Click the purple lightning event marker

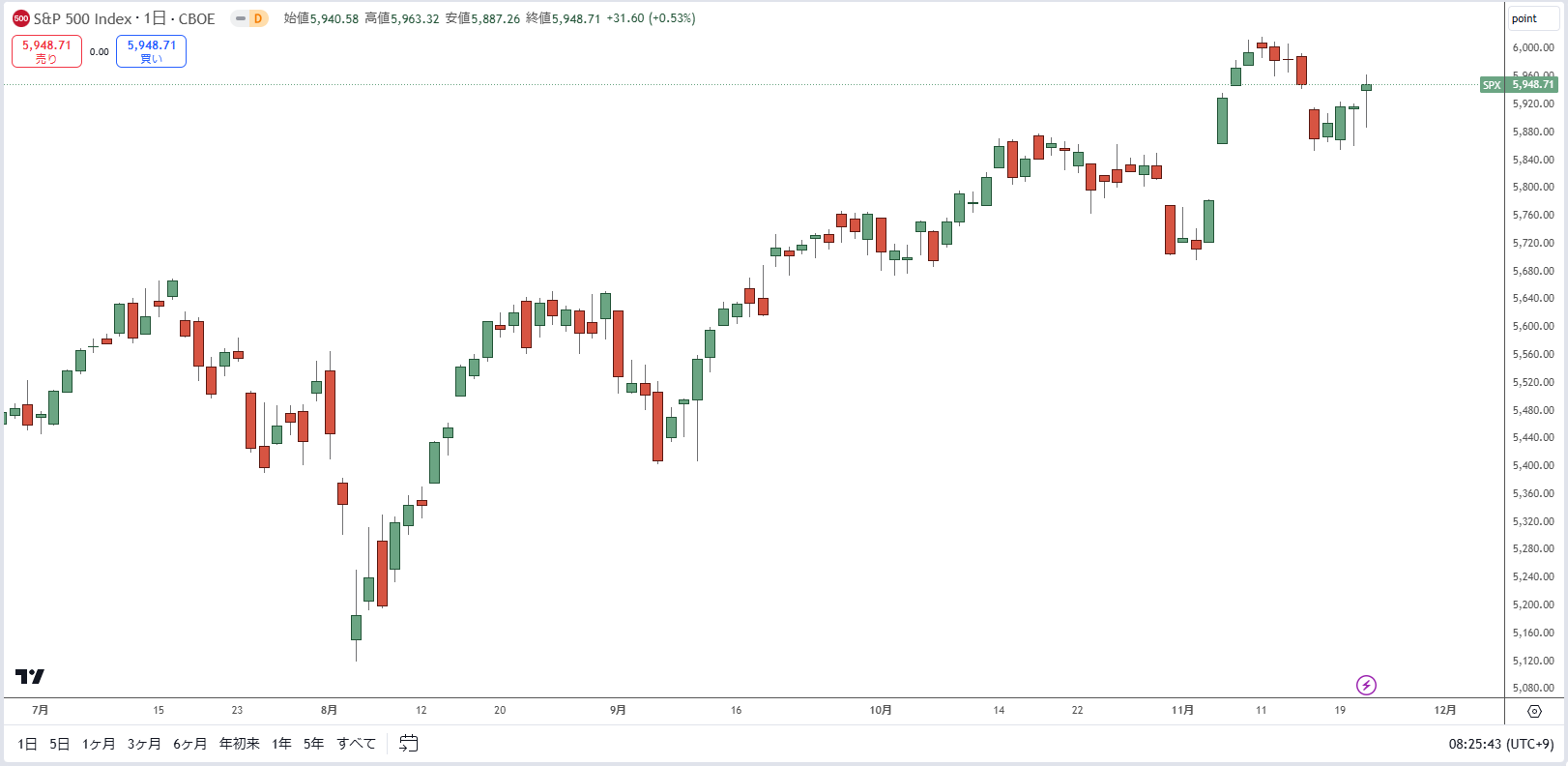pyautogui.click(x=1366, y=685)
